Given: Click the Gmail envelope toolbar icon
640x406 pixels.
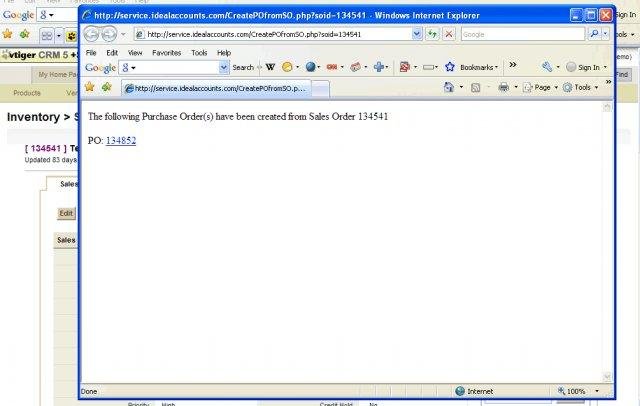Looking at the screenshot, I should (356, 67).
